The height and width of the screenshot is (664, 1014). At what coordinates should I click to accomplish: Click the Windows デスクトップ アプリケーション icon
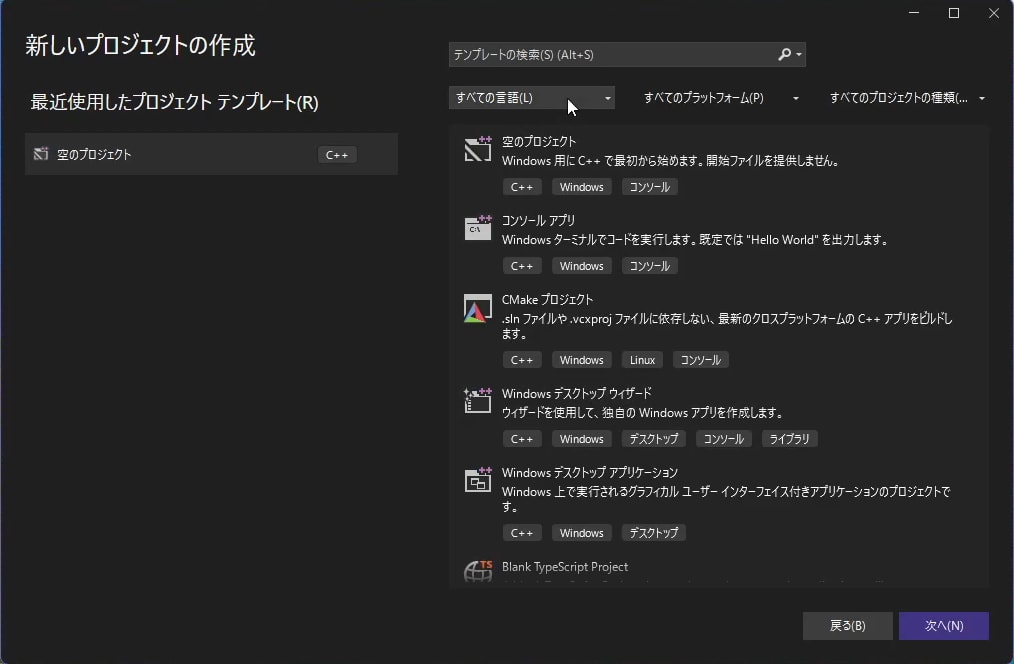click(478, 480)
